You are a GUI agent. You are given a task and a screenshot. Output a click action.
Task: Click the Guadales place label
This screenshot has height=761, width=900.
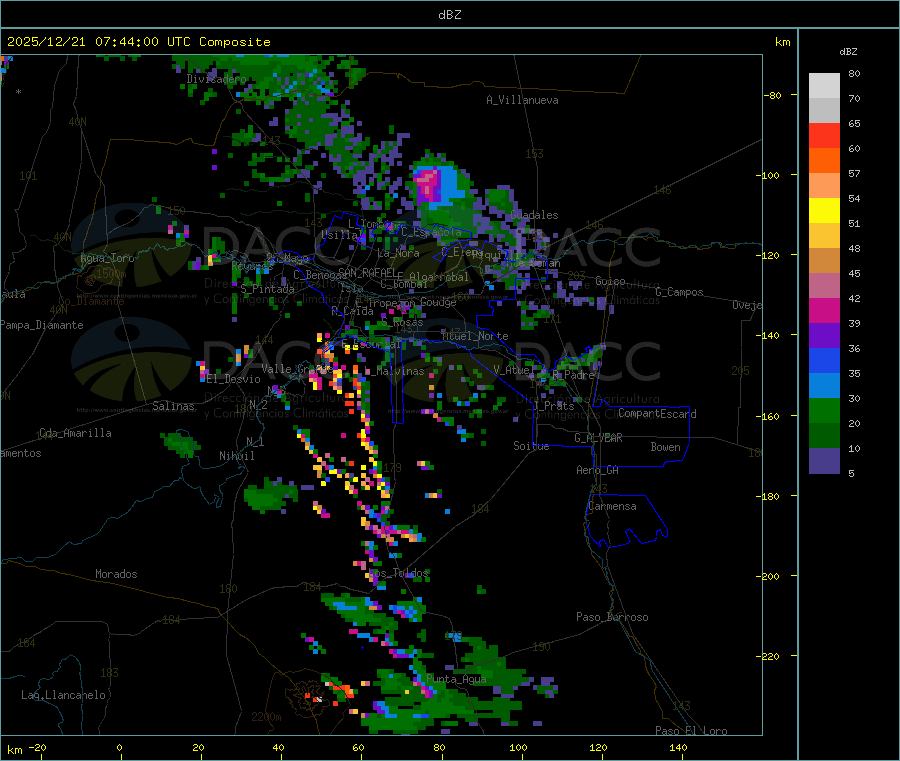tap(534, 215)
